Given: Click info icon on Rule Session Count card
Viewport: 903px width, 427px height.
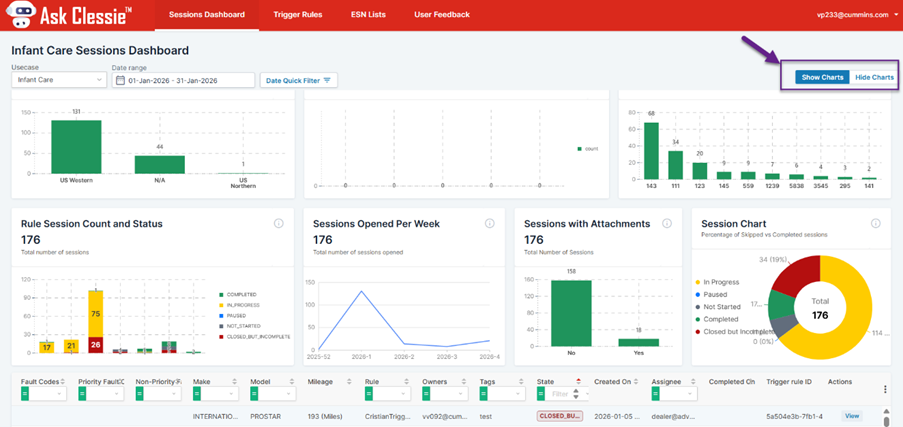Looking at the screenshot, I should click(279, 224).
